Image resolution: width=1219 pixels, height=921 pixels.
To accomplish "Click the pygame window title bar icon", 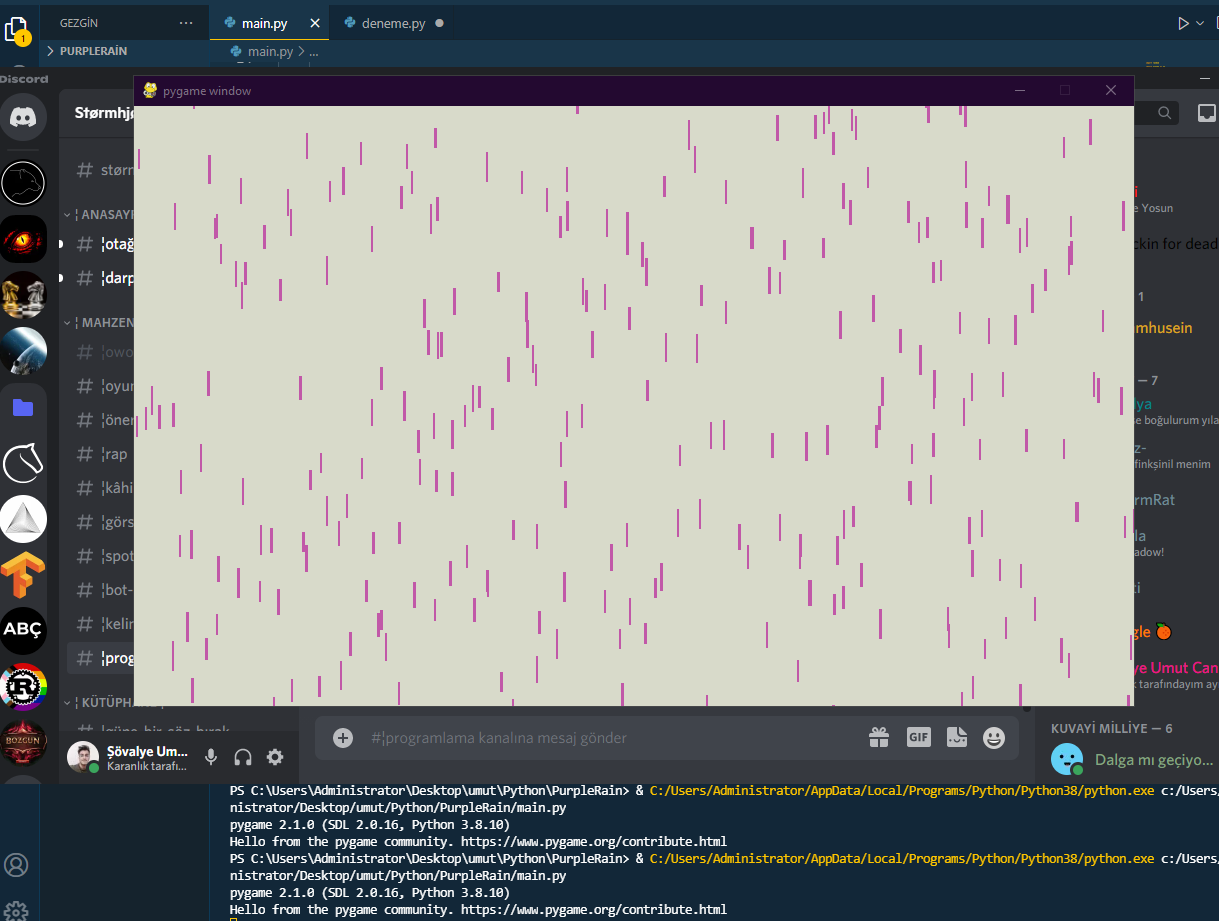I will click(x=150, y=90).
